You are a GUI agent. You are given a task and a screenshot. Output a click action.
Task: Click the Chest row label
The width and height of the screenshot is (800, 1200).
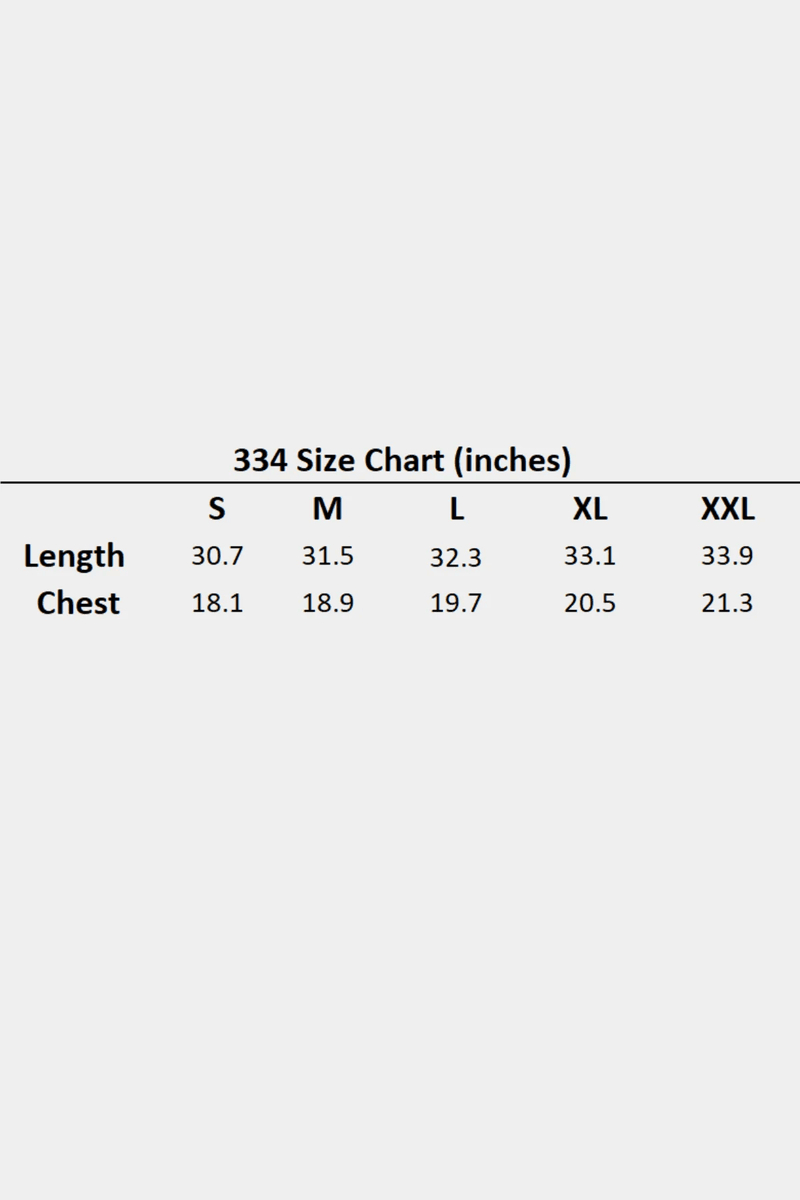[78, 603]
